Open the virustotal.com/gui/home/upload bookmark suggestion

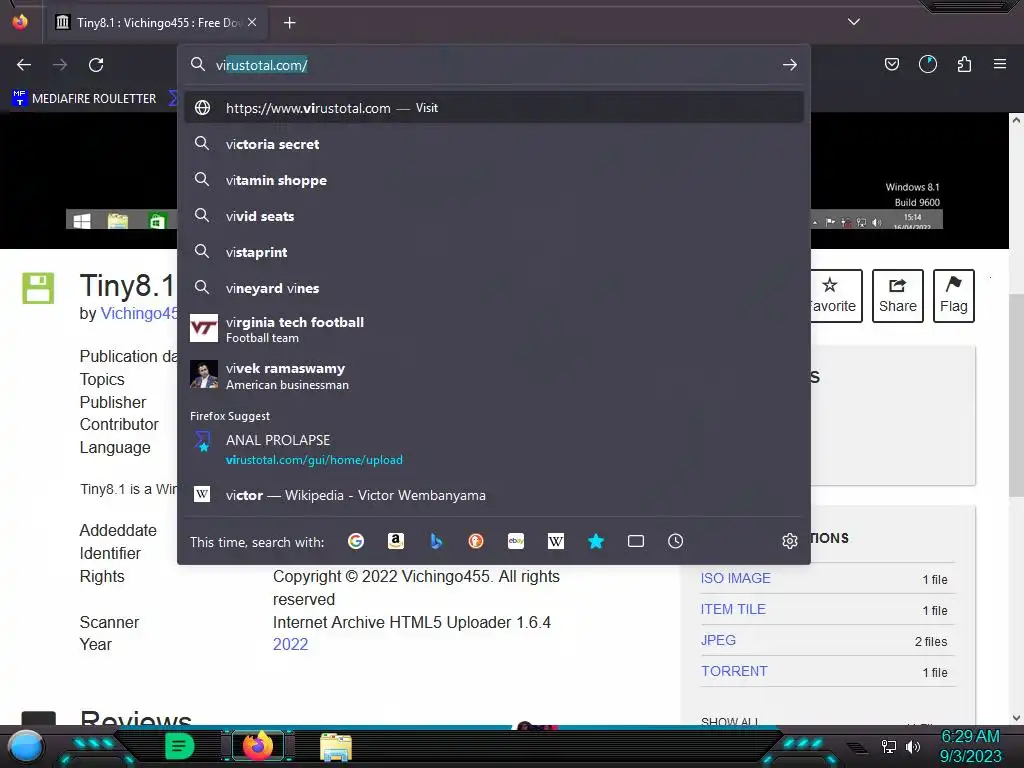coord(494,449)
